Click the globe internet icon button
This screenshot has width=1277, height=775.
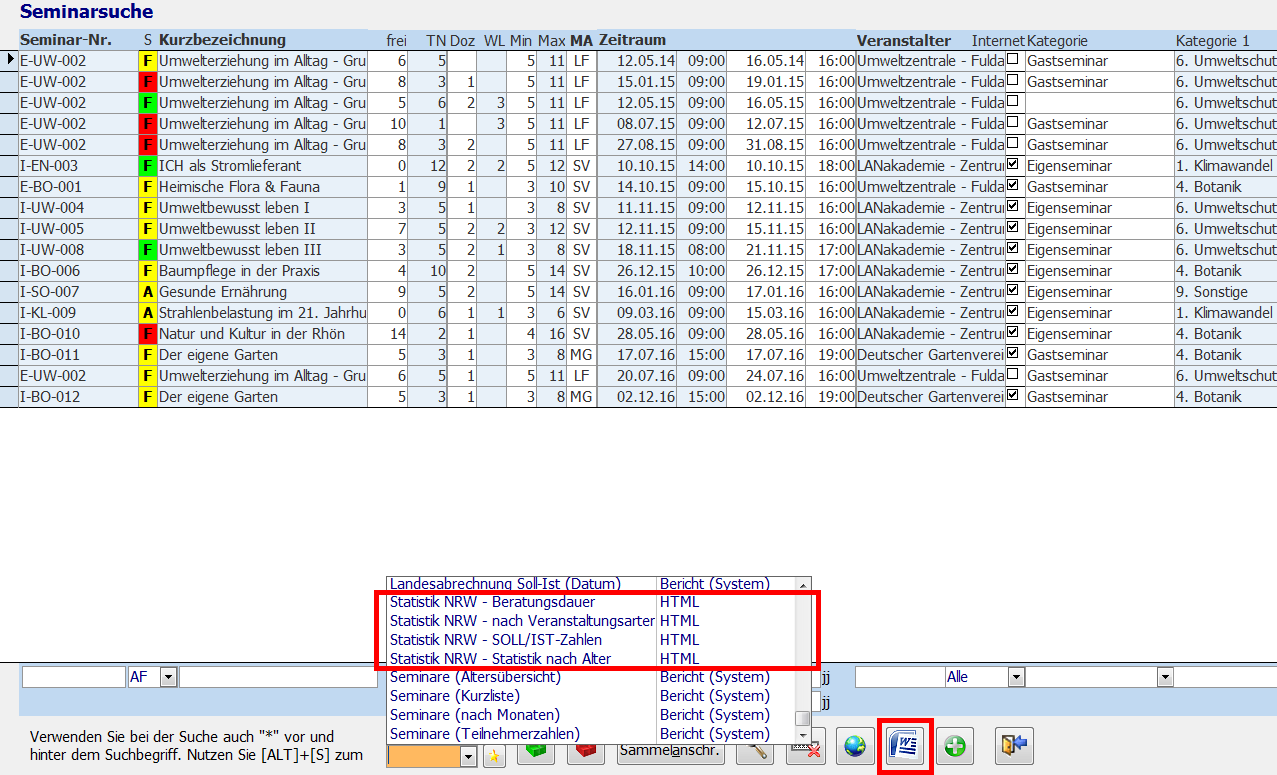pyautogui.click(x=855, y=747)
